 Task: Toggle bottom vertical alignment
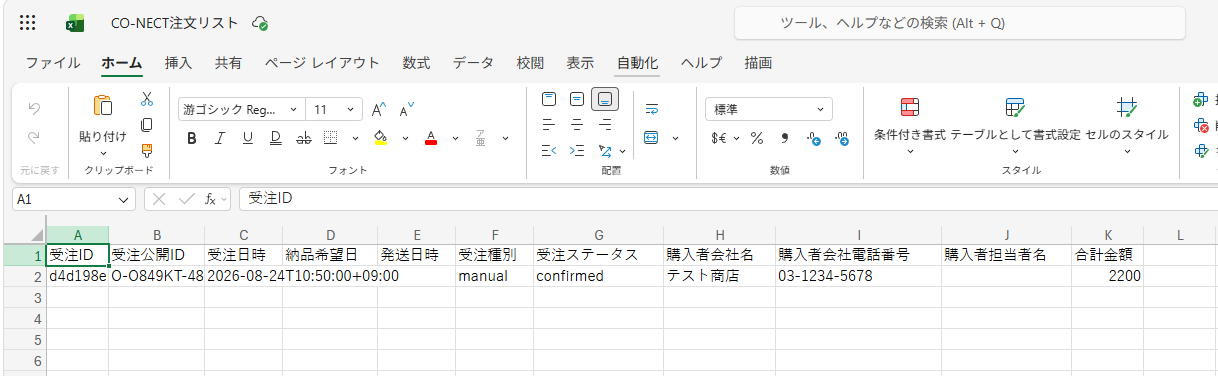tap(605, 99)
